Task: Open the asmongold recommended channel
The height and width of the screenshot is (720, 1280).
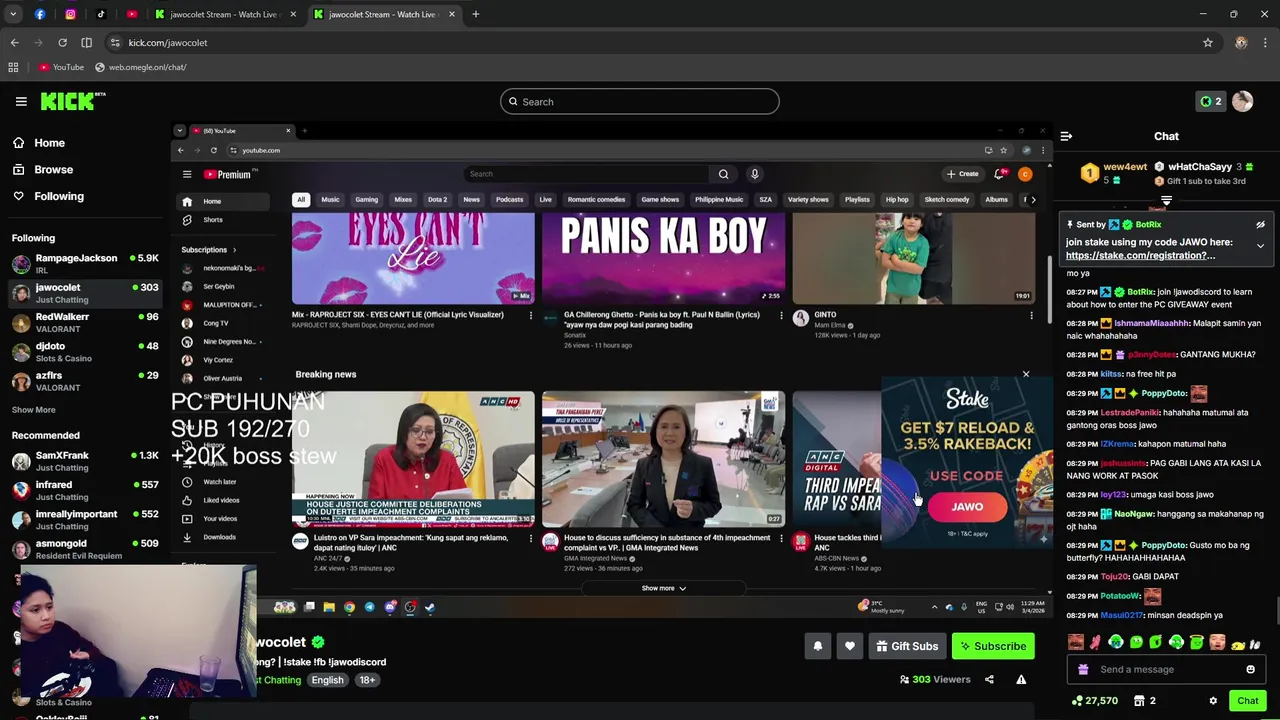Action: (85, 549)
